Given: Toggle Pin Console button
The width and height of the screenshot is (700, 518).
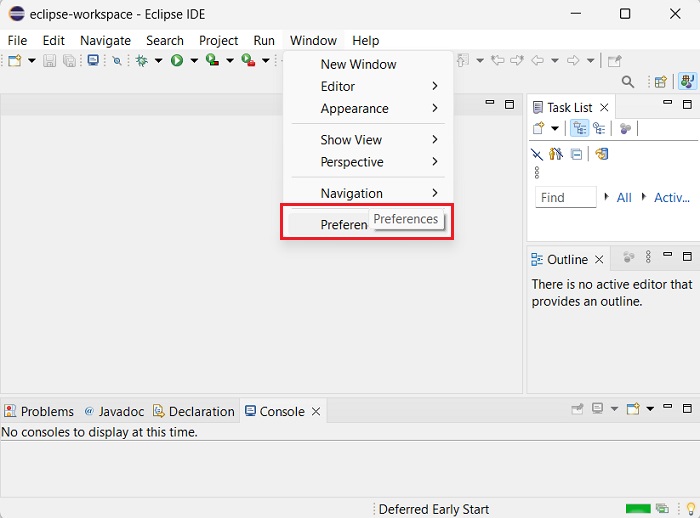Looking at the screenshot, I should click(x=577, y=409).
